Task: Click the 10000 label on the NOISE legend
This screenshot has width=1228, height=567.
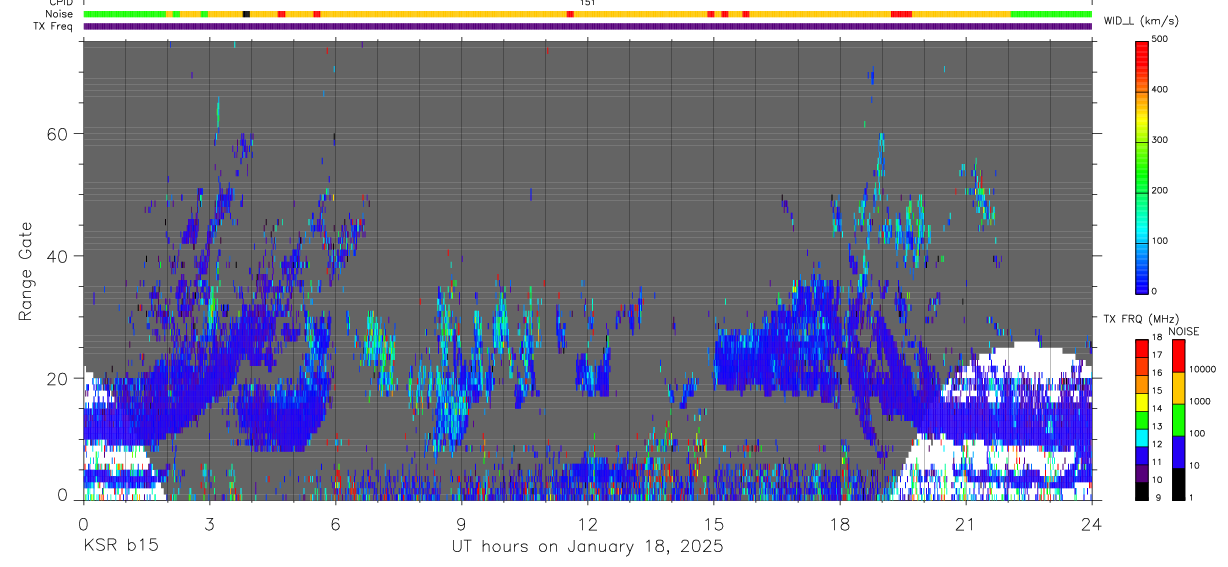Action: [x=1201, y=369]
